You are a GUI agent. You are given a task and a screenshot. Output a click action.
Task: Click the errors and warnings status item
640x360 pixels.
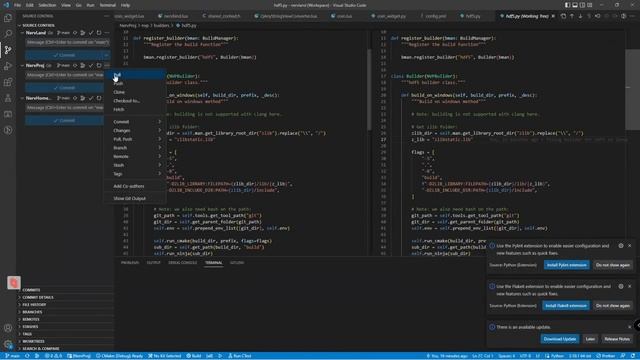[53, 356]
